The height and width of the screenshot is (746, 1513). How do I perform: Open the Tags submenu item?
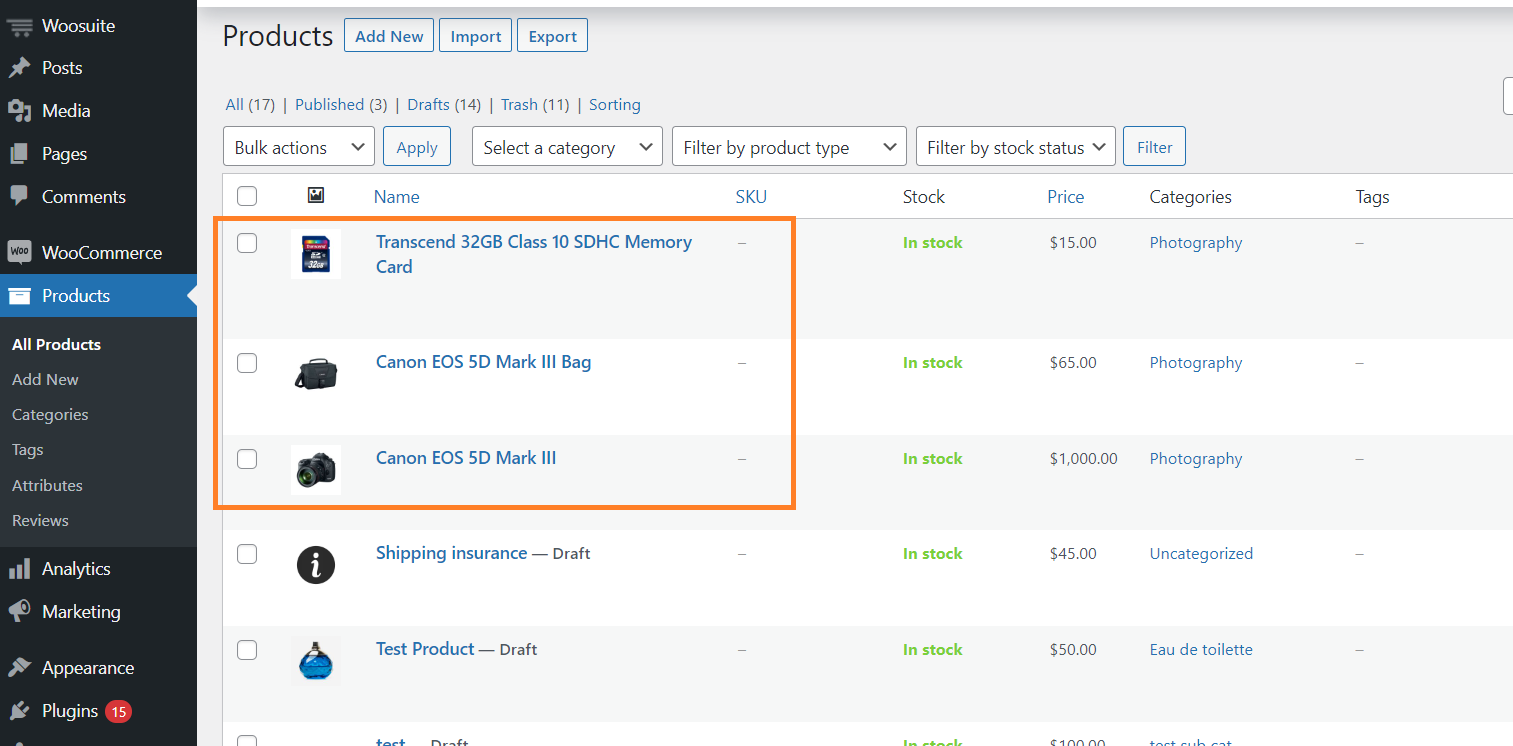point(27,450)
